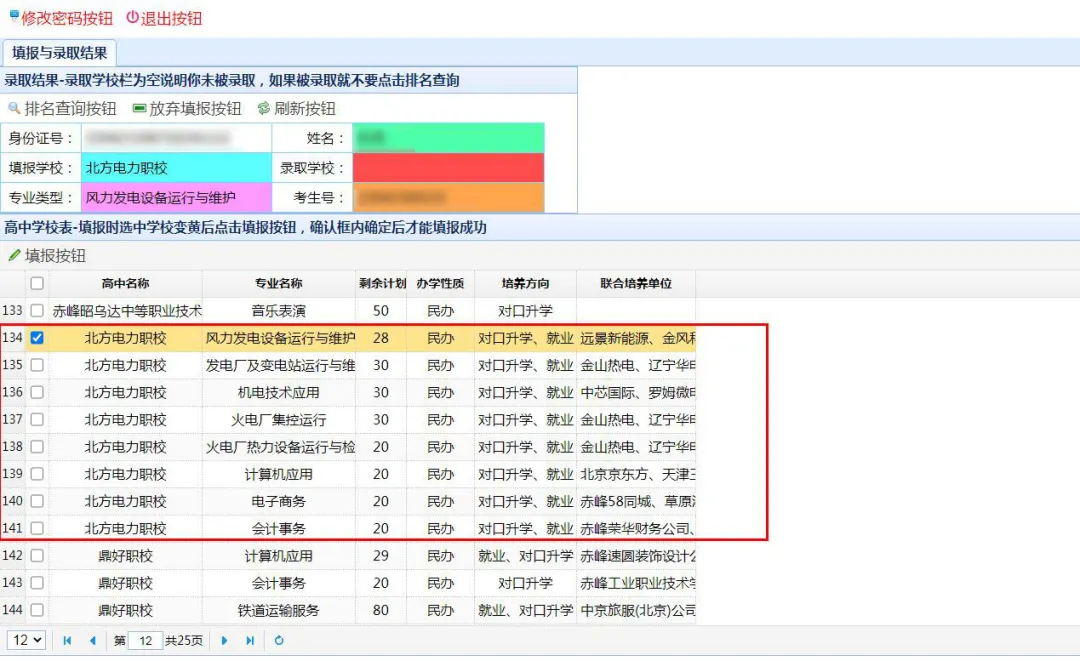The width and height of the screenshot is (1080, 661).
Task: Check row 133 赤峰昭乌达 音乐表演 checkbox
Action: point(37,311)
